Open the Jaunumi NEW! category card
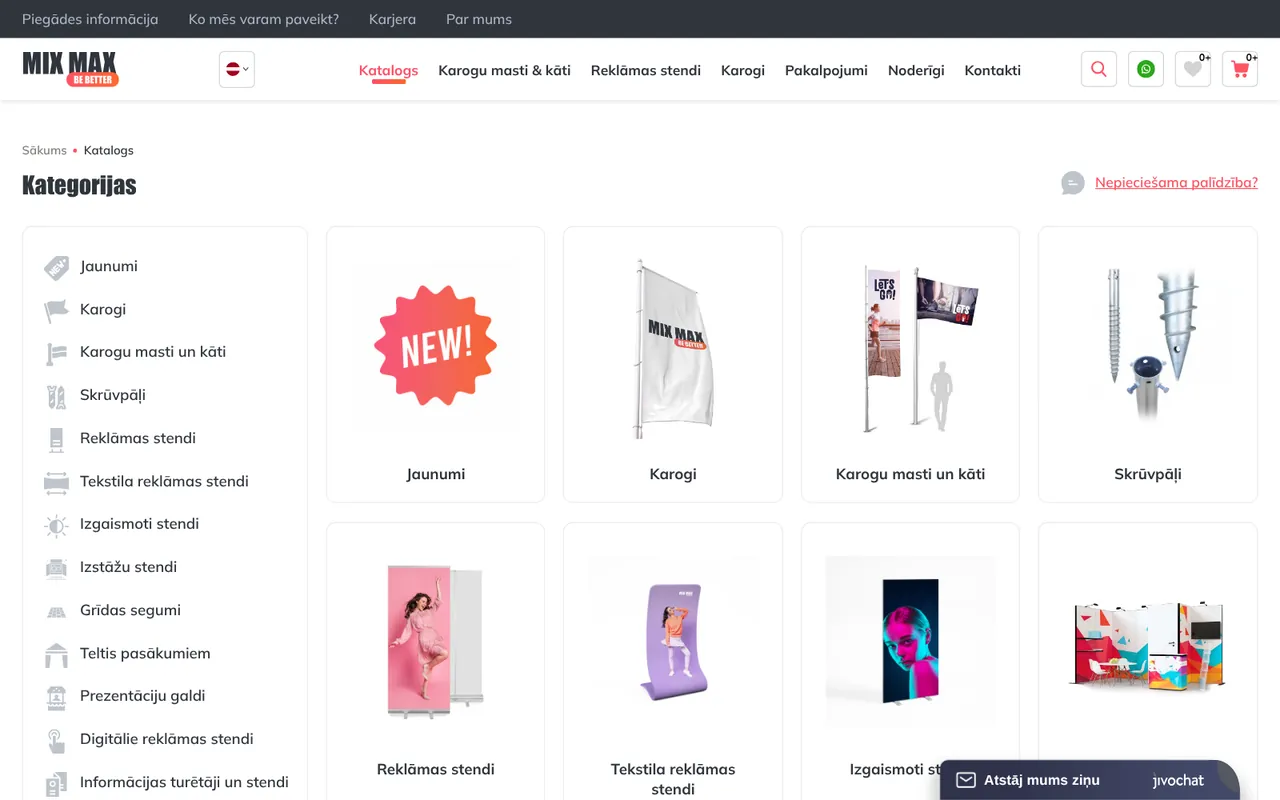Screen dimensions: 1280x800 click(x=436, y=364)
